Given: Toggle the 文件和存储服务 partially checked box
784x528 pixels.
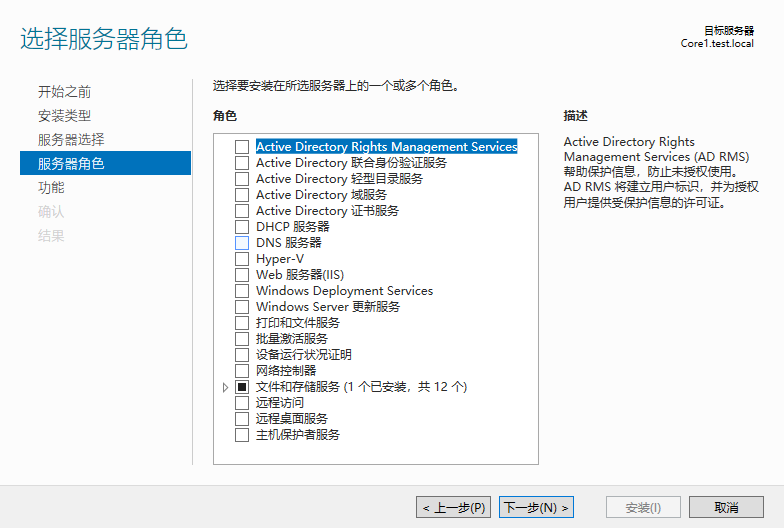Looking at the screenshot, I should [242, 386].
